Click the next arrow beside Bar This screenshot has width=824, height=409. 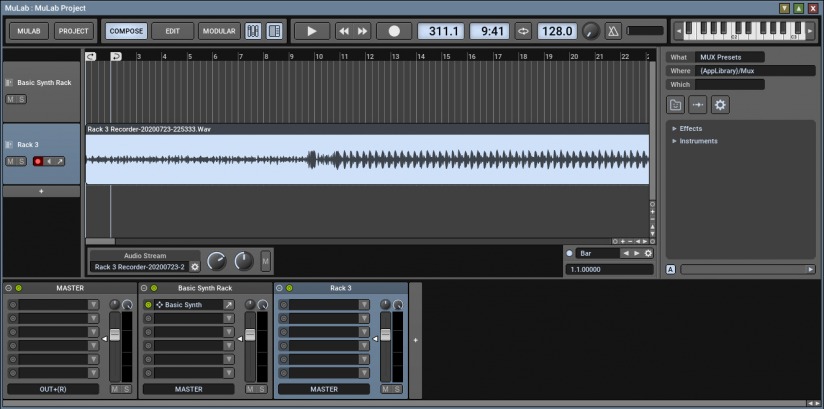click(636, 253)
